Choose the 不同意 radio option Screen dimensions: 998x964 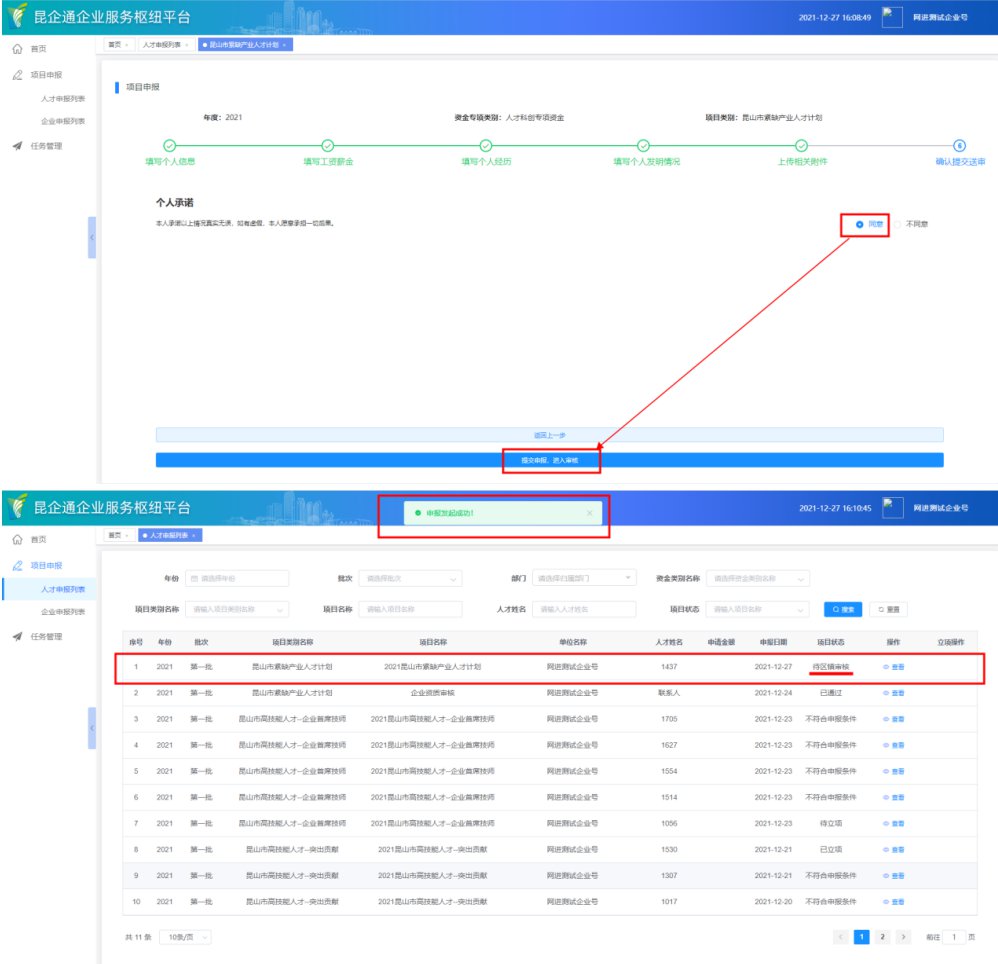pyautogui.click(x=898, y=224)
